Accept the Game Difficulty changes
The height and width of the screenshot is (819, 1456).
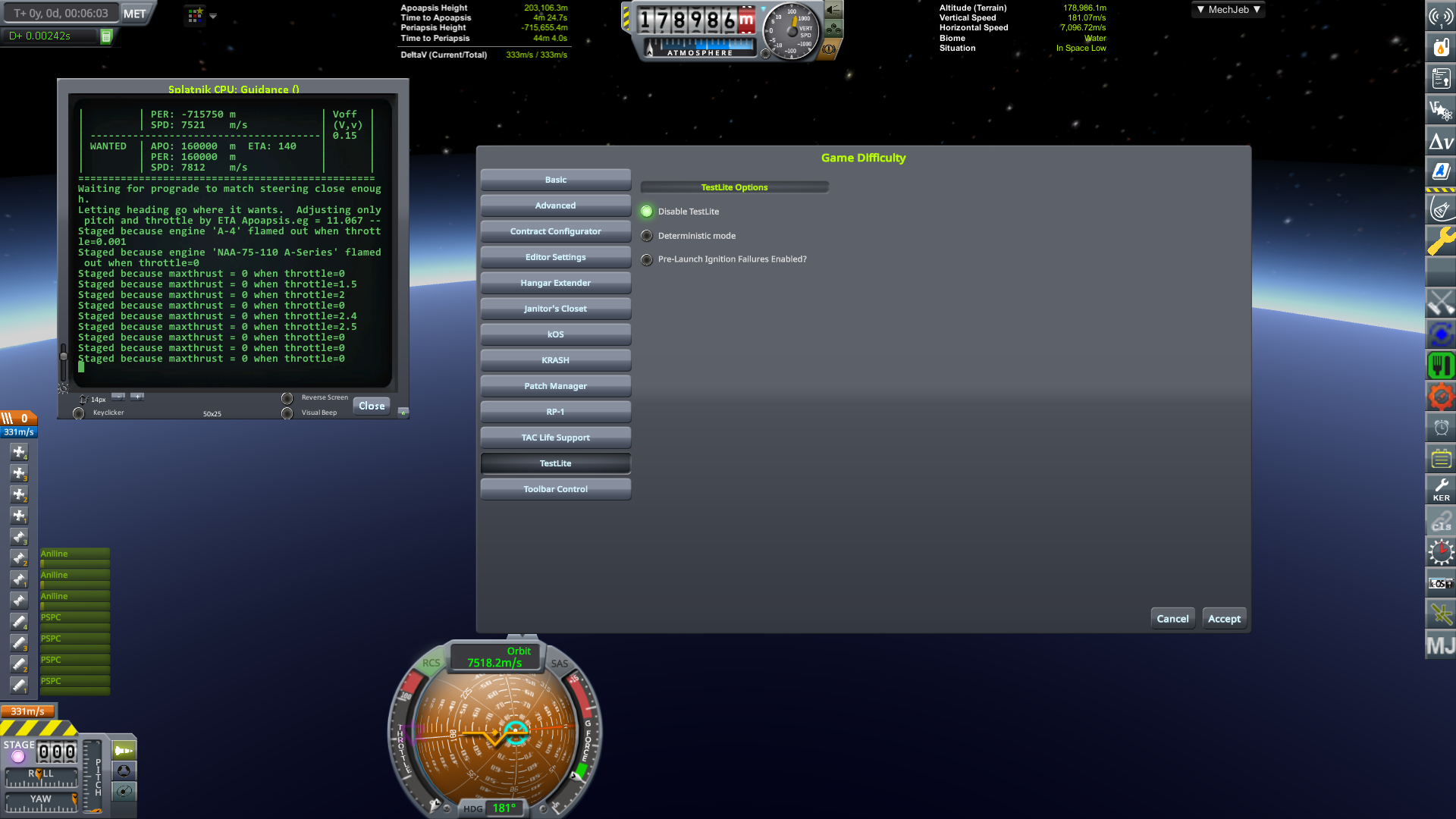pyautogui.click(x=1225, y=619)
